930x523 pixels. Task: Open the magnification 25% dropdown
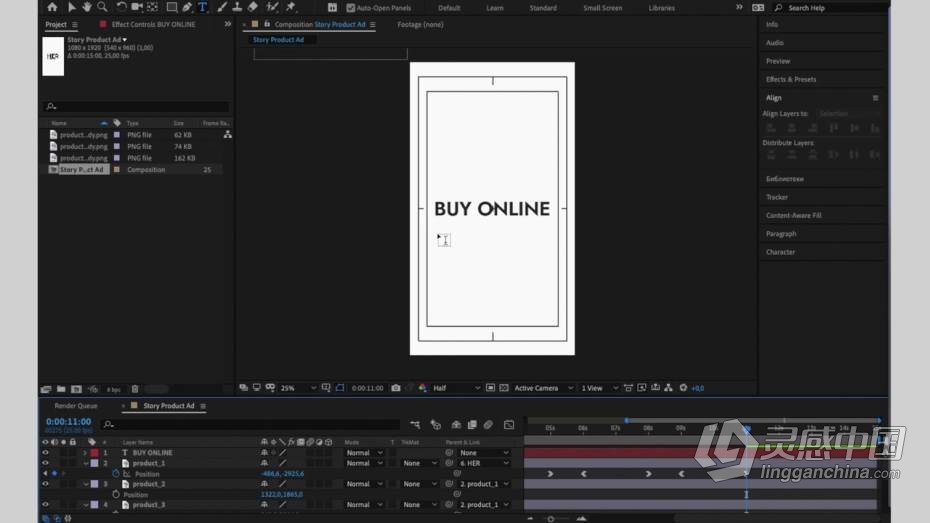point(298,388)
